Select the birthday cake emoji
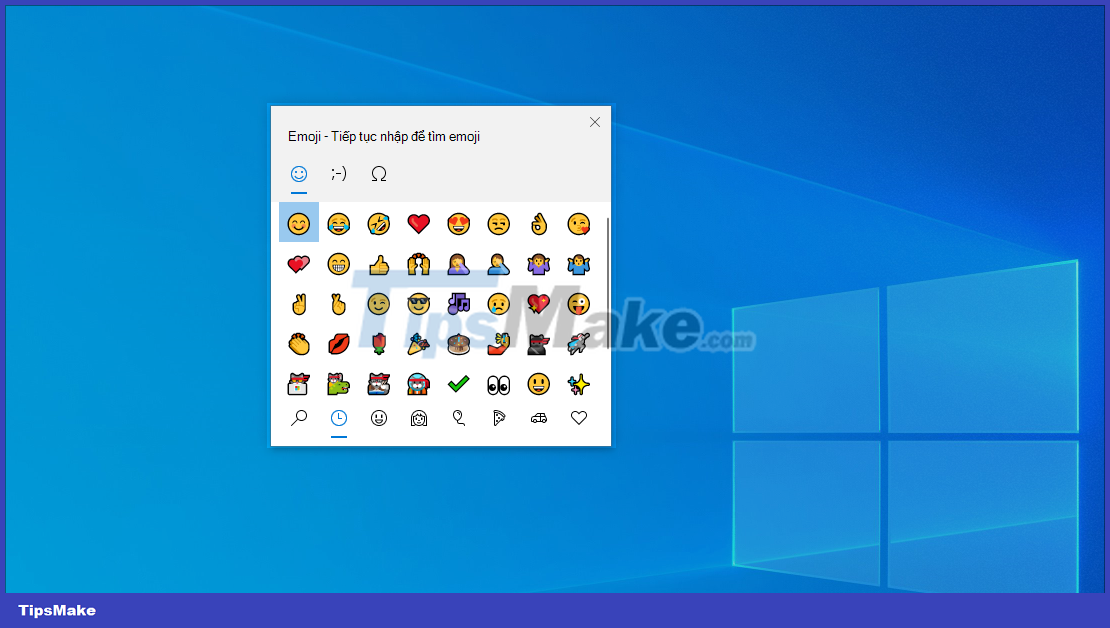This screenshot has height=628, width=1110. tap(458, 344)
